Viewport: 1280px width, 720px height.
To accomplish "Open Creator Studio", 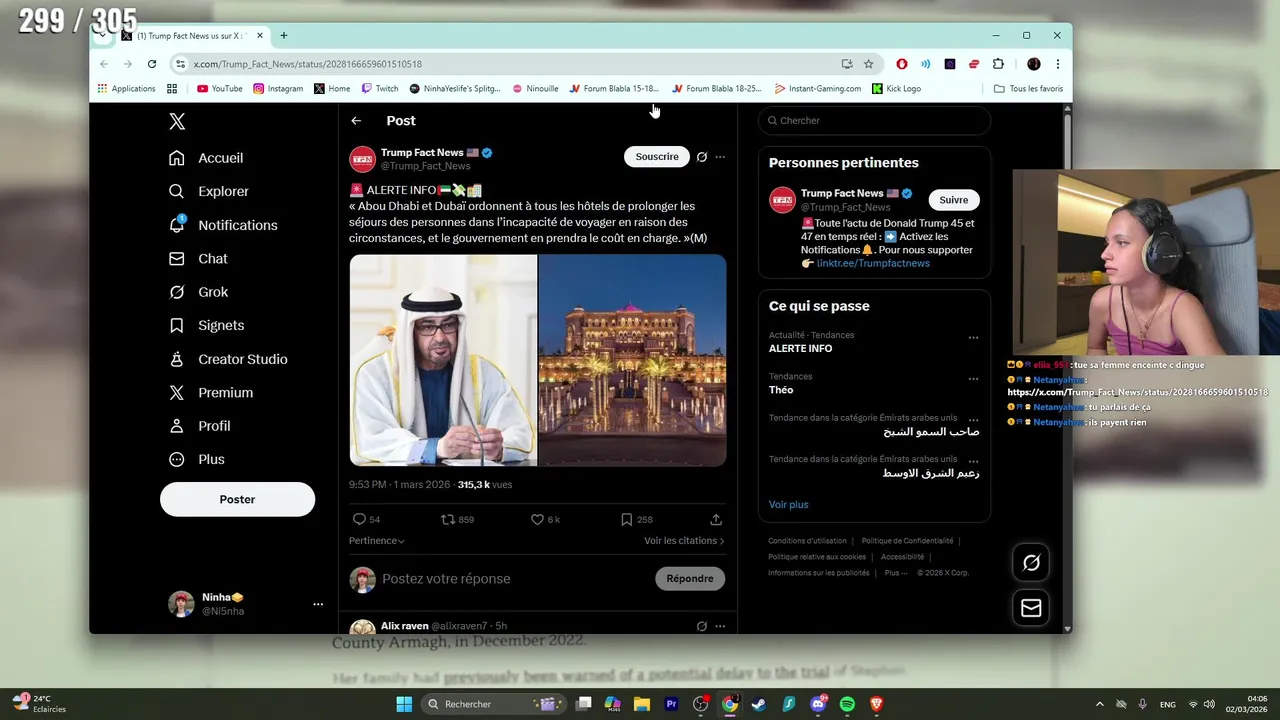I will (x=228, y=359).
